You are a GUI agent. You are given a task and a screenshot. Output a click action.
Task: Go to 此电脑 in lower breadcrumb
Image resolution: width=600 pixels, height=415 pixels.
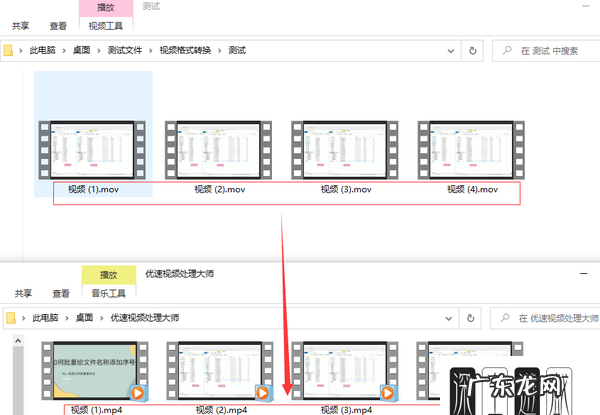click(45, 317)
